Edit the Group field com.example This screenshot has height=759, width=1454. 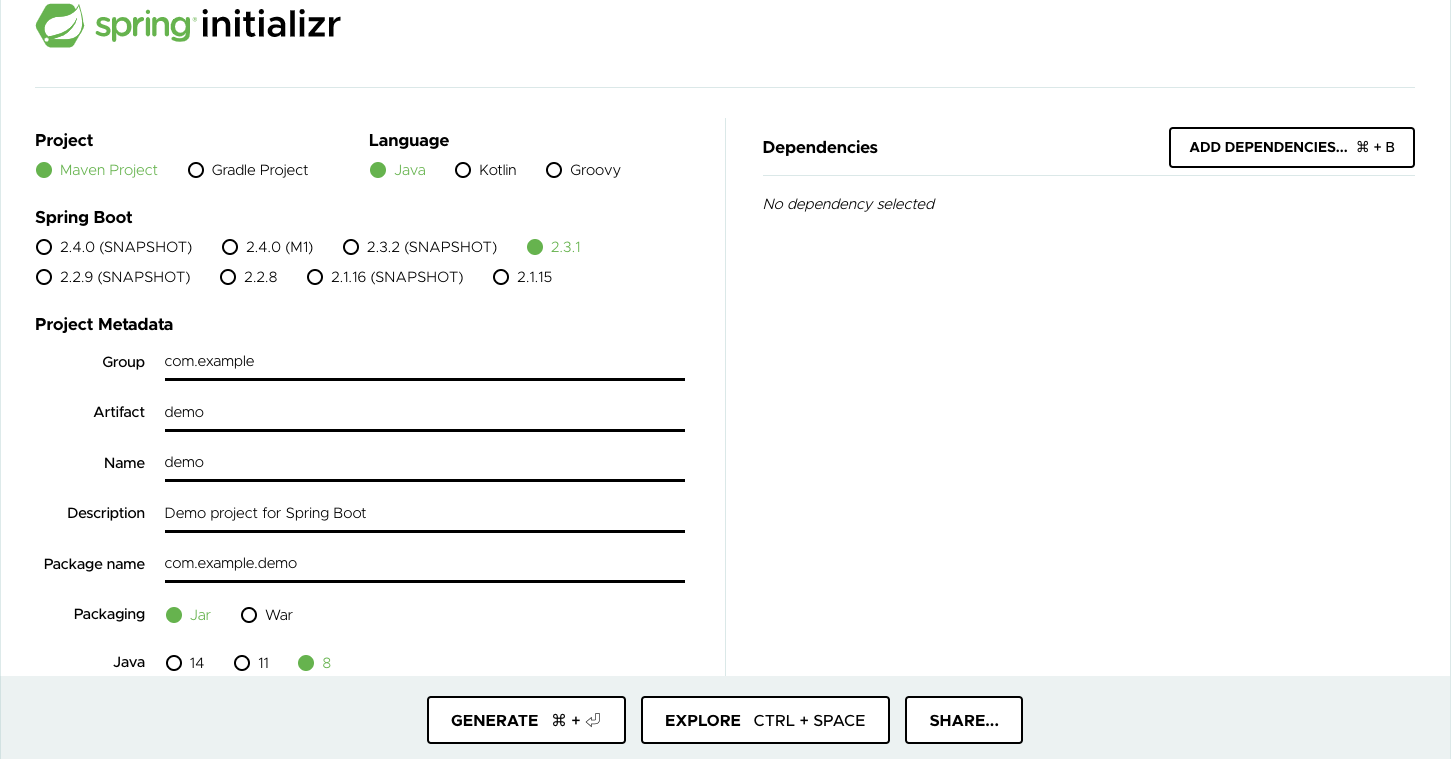tap(424, 362)
